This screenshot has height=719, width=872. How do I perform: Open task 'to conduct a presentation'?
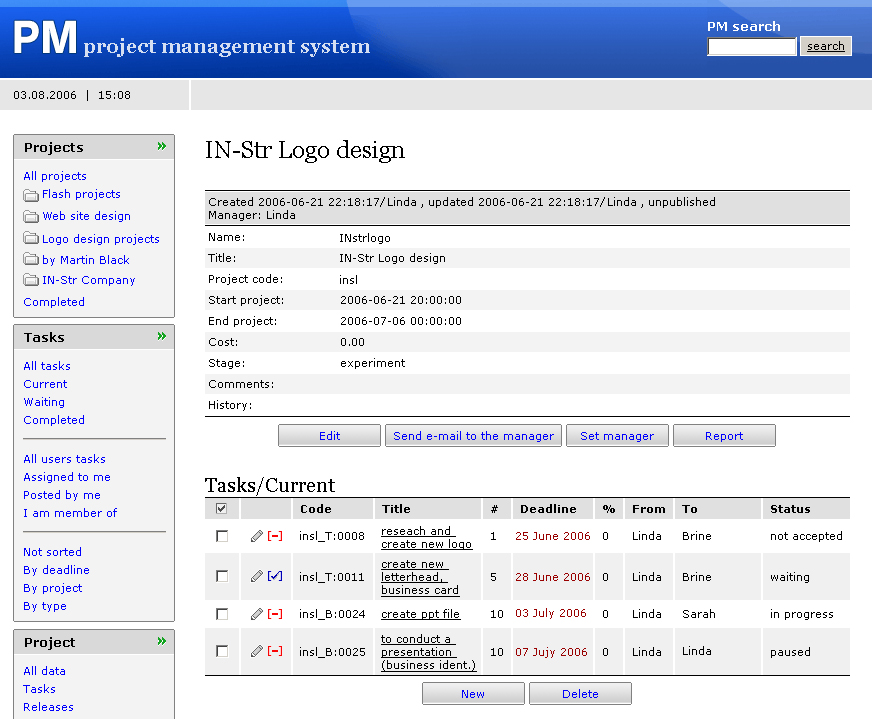point(428,652)
